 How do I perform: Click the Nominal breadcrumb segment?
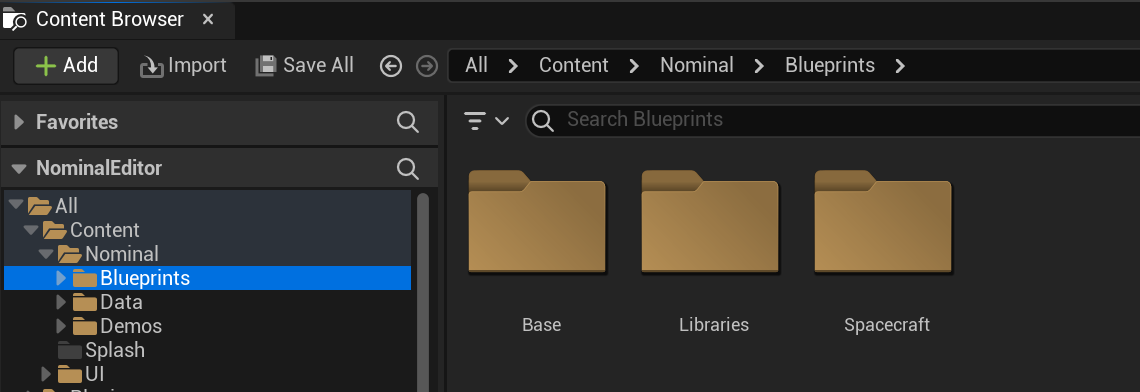pyautogui.click(x=697, y=65)
